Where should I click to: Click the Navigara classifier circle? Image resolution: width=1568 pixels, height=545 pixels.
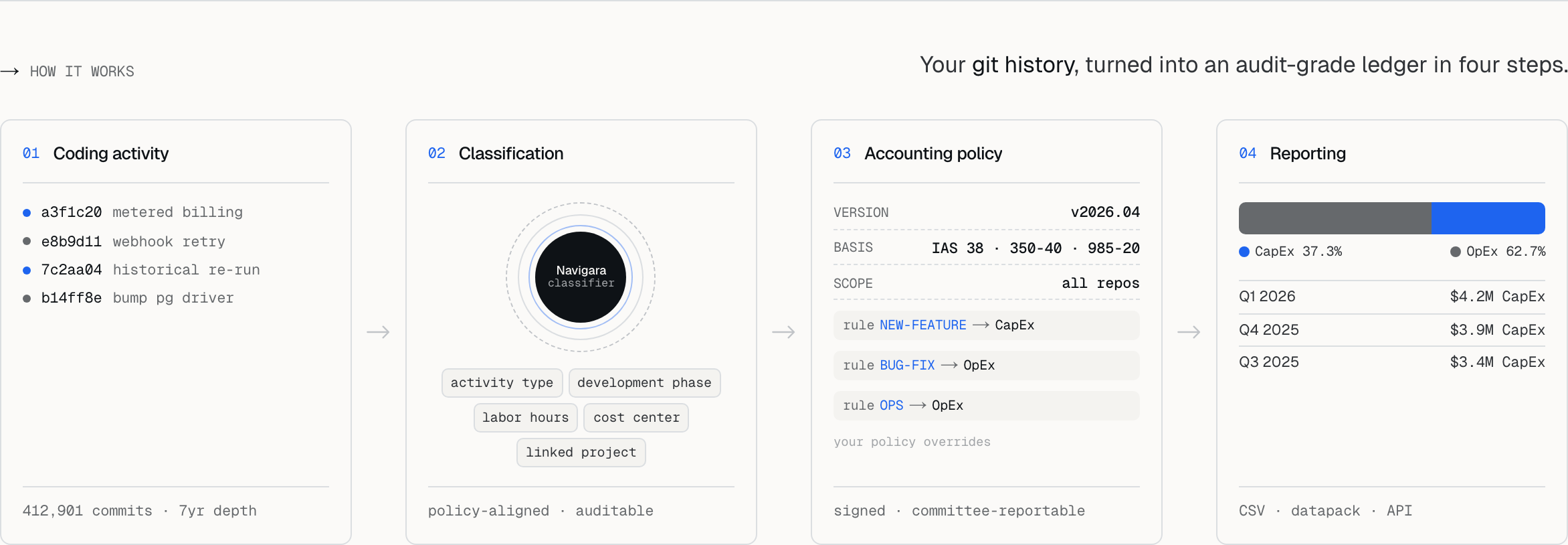581,277
